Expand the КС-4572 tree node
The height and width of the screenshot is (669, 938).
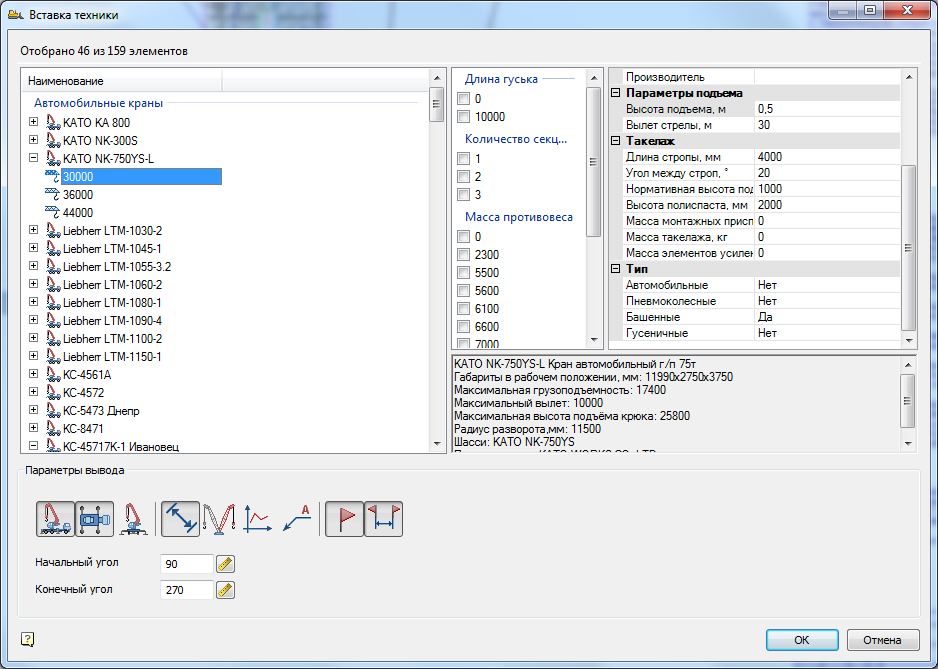click(x=34, y=391)
